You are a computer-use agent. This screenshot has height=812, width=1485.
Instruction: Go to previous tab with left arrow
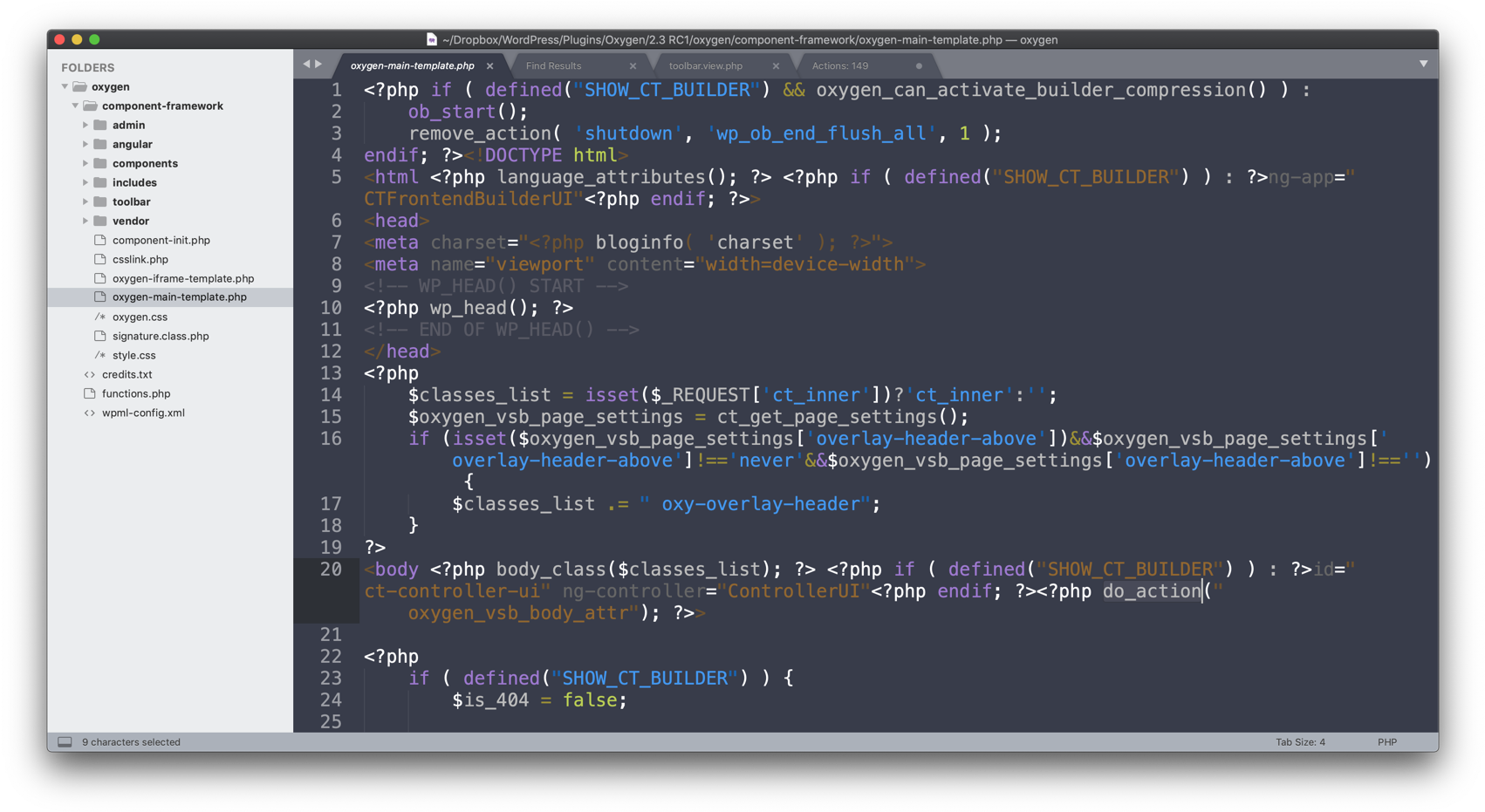[306, 65]
